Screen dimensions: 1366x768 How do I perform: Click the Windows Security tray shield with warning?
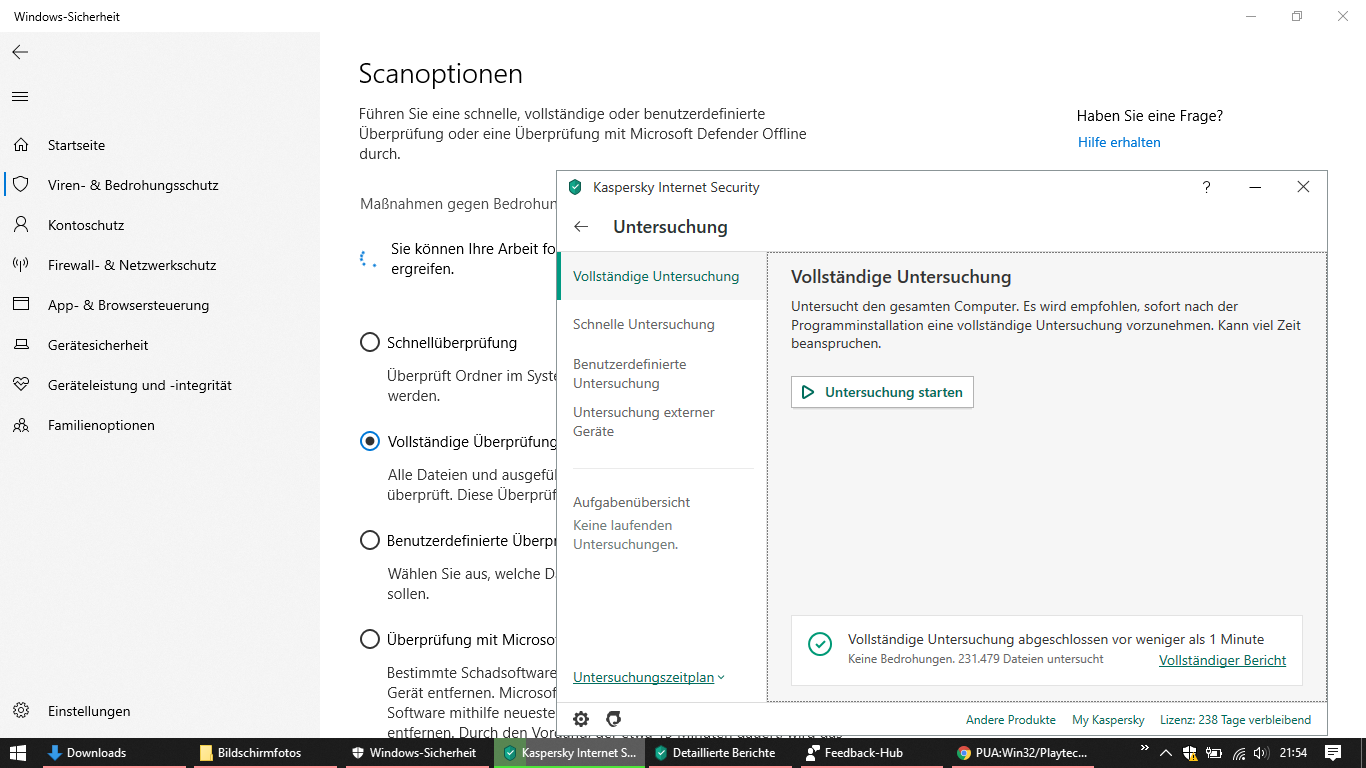click(x=1190, y=753)
